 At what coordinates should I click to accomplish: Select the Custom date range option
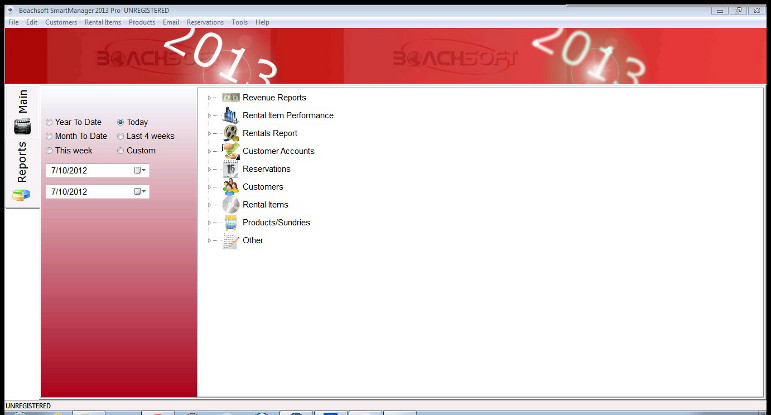[136, 150]
